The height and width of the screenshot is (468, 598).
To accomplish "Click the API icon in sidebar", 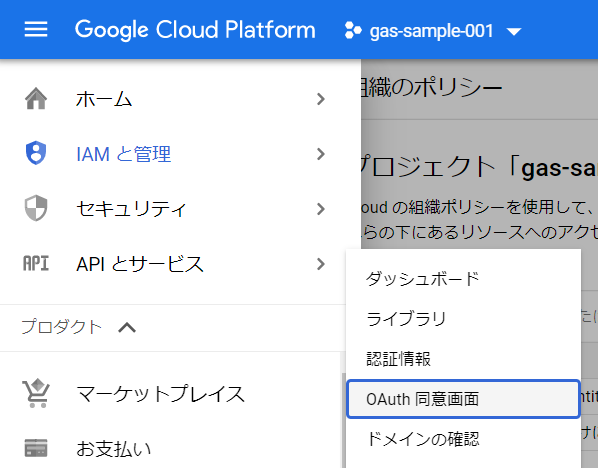I will click(36, 263).
